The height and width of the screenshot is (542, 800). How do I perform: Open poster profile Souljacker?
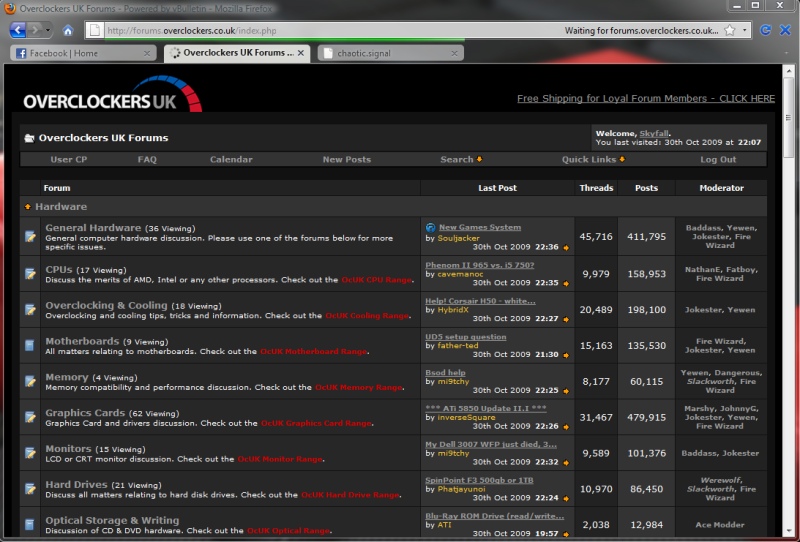(458, 238)
